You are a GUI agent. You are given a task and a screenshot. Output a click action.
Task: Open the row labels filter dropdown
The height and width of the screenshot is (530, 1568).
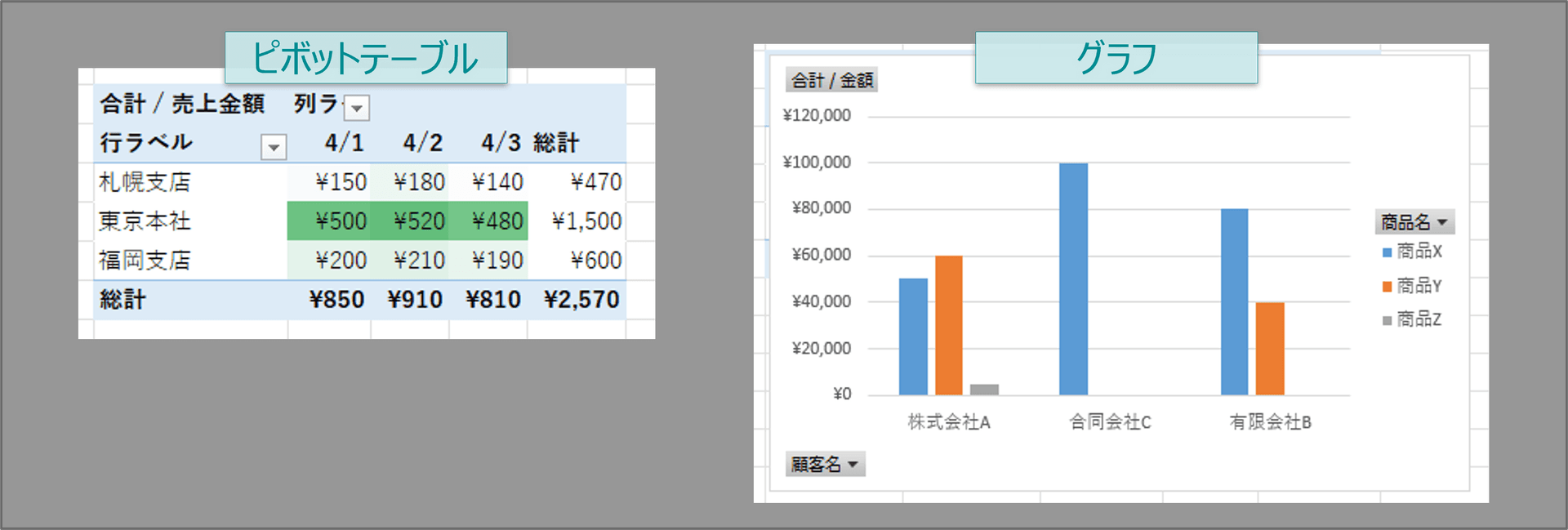click(x=274, y=147)
